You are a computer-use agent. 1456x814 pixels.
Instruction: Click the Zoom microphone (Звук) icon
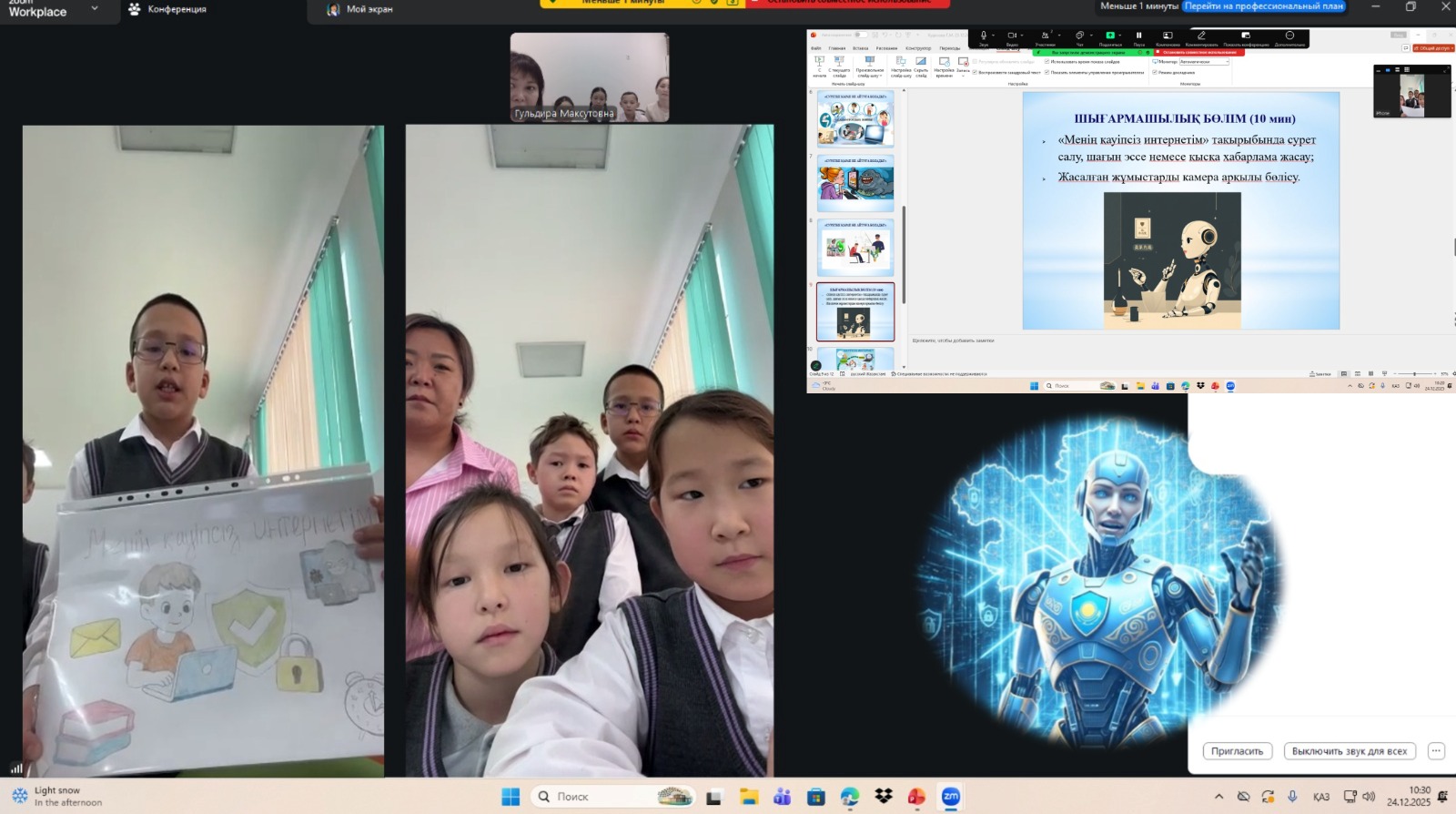pos(983,36)
